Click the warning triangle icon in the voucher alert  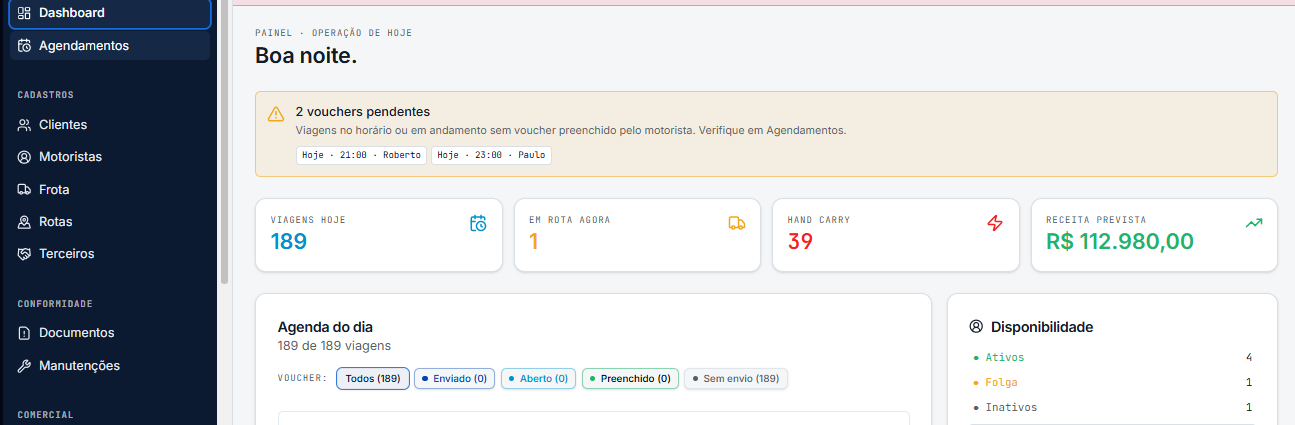point(276,115)
